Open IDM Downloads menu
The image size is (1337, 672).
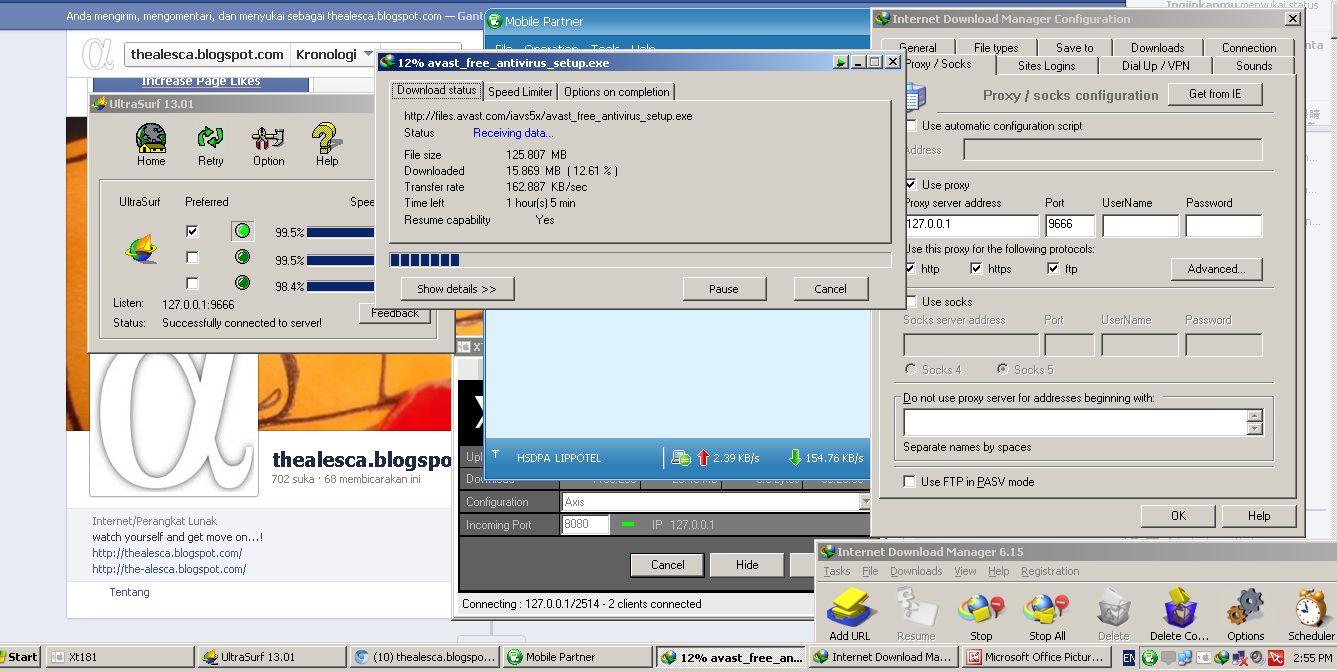(916, 571)
